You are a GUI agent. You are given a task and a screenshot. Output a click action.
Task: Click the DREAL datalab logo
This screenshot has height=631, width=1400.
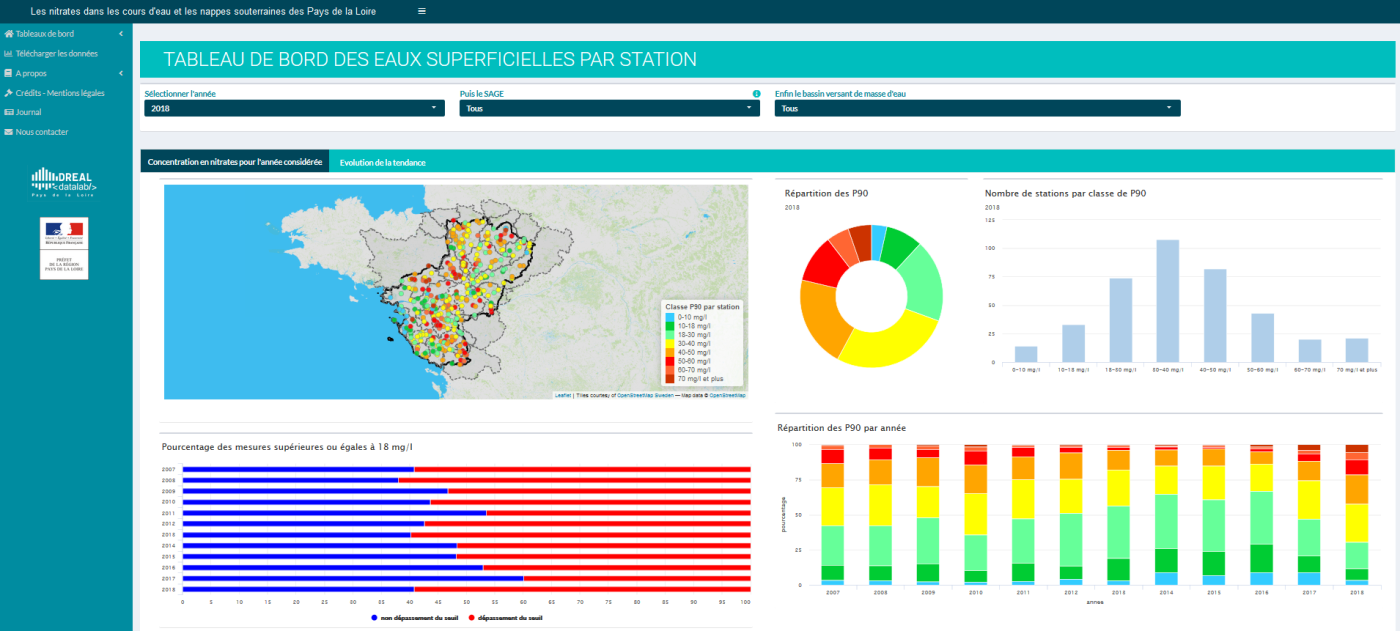64,181
